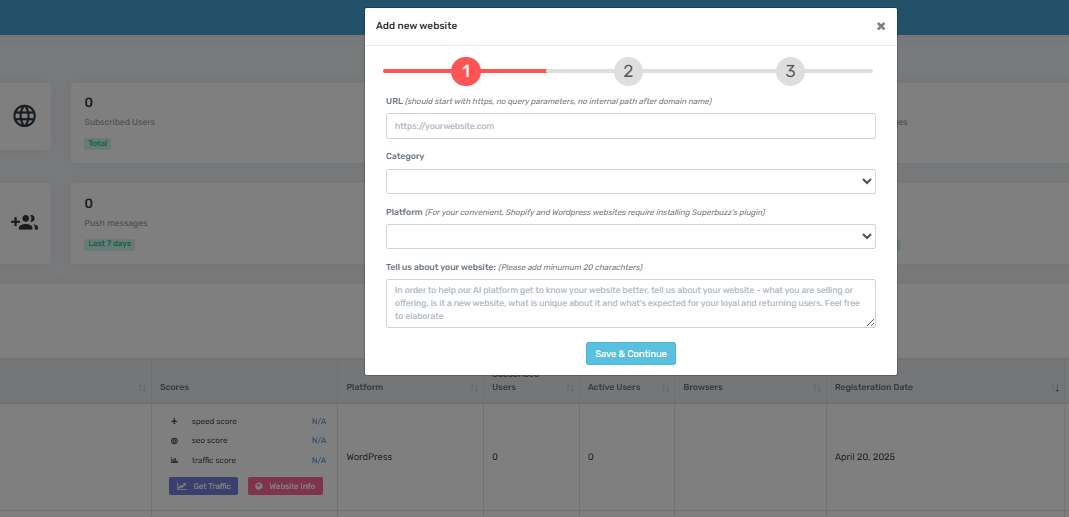1069x517 pixels.
Task: Click the seo score globe icon
Action: pos(174,441)
